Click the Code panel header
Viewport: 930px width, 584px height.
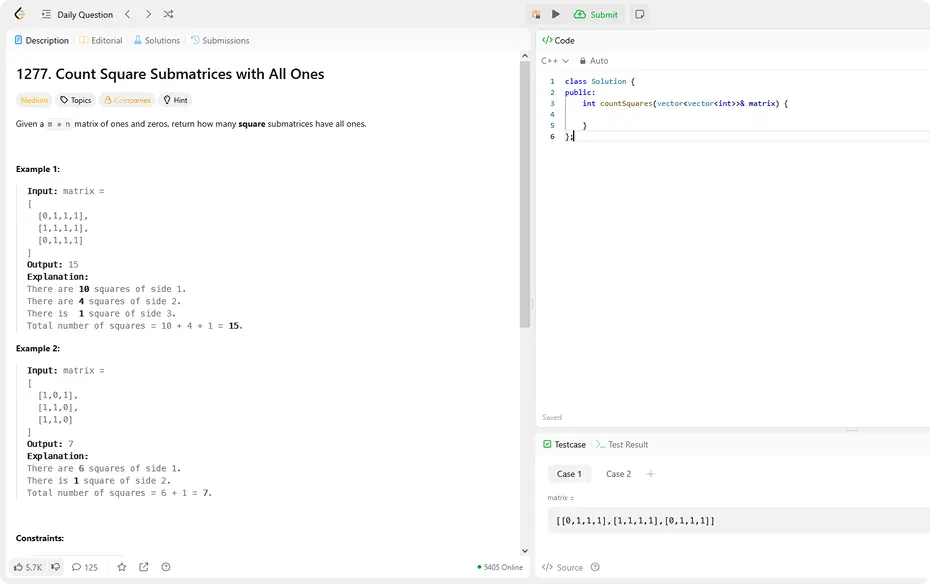(558, 40)
